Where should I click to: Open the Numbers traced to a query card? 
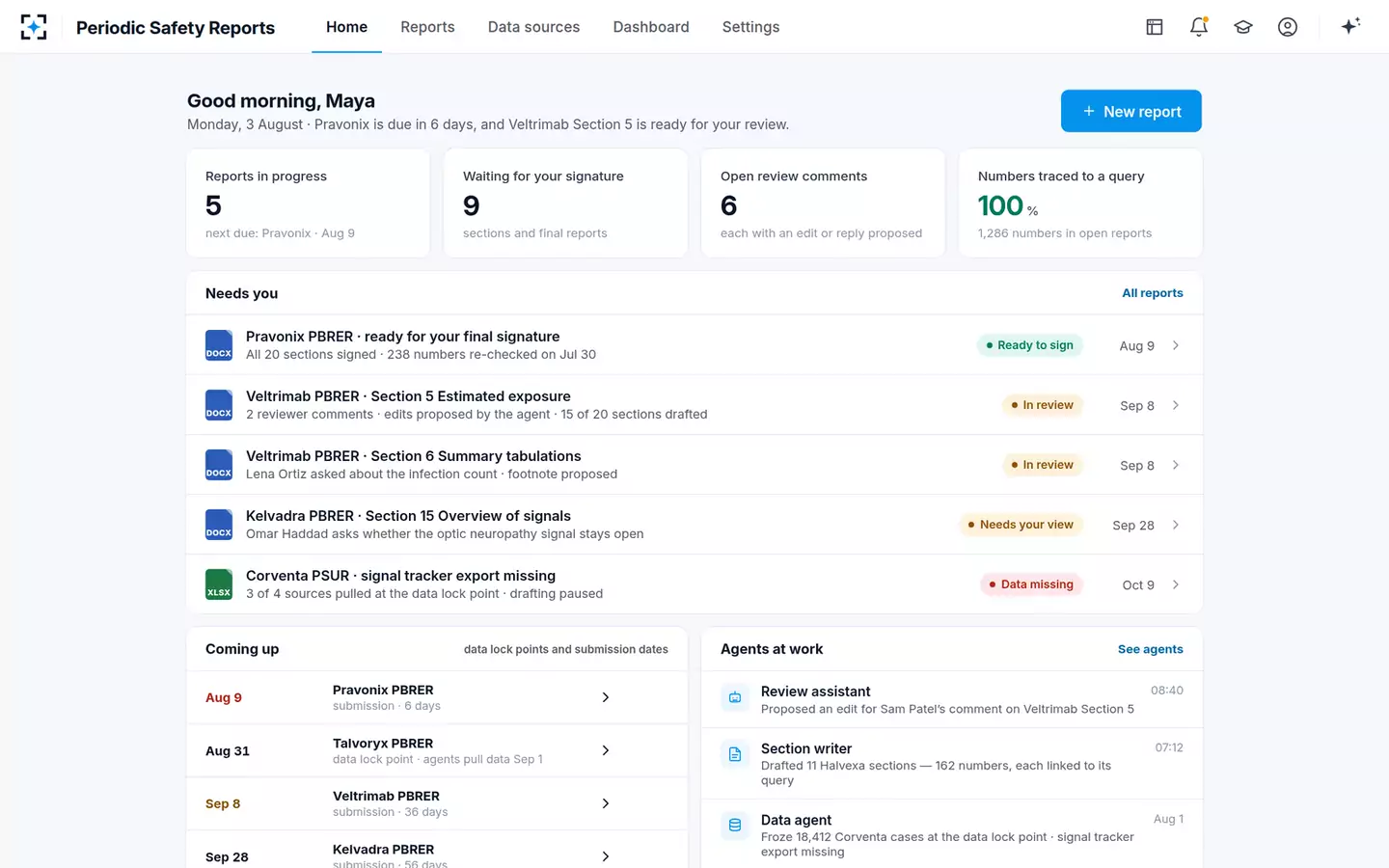pos(1080,203)
